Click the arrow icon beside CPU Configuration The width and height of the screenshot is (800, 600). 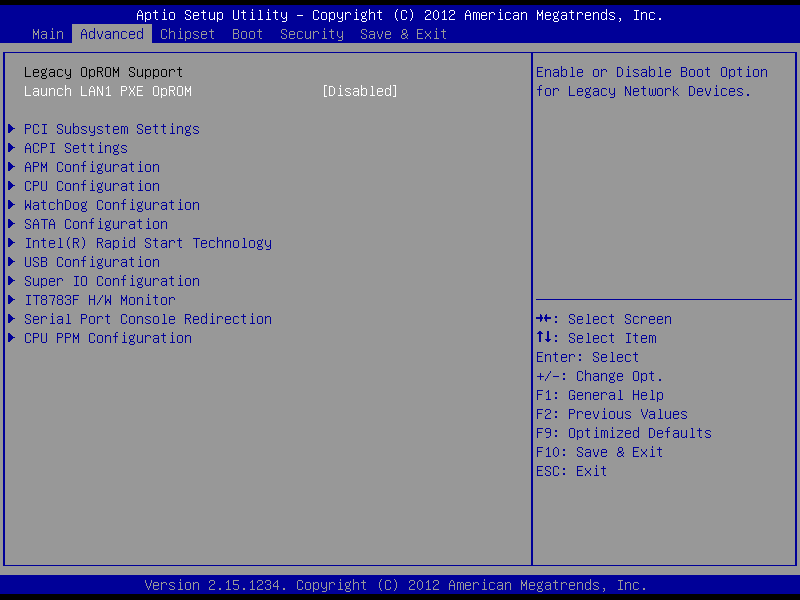point(12,186)
